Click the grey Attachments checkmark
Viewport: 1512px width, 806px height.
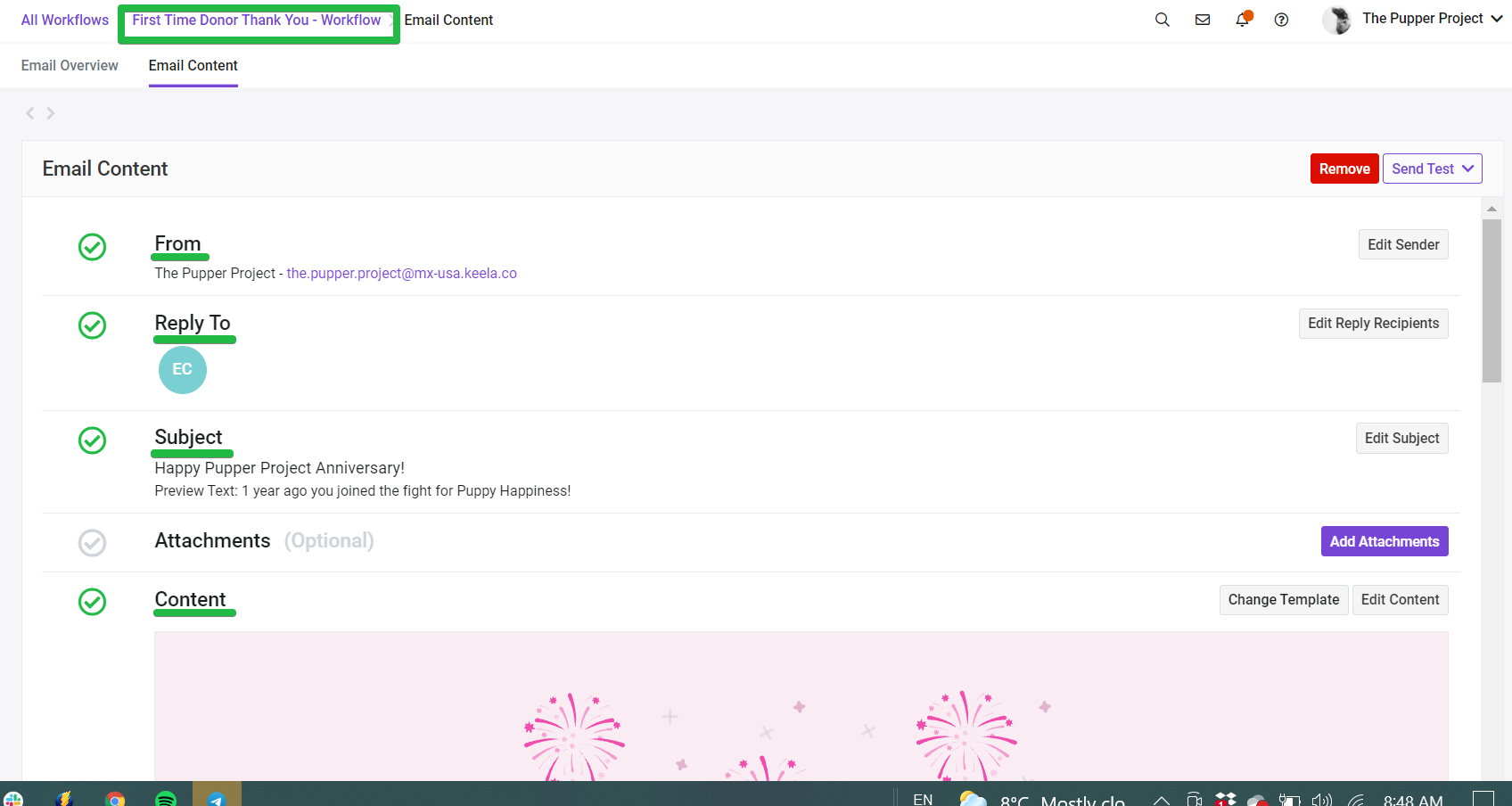92,543
